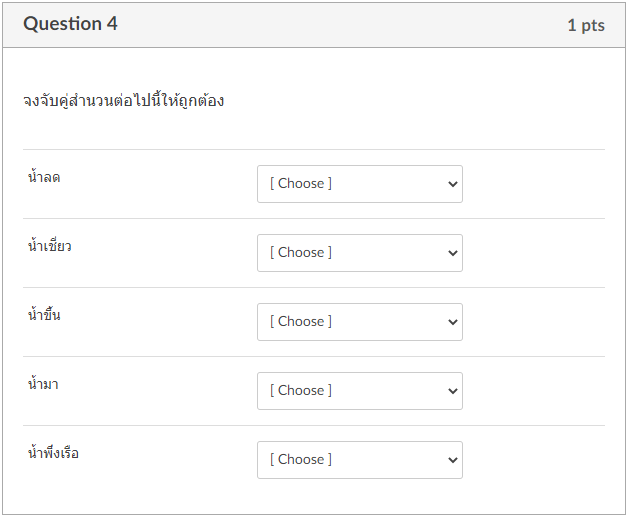Click the 1 pts score label
Screen dimensions: 629x517
(585, 25)
